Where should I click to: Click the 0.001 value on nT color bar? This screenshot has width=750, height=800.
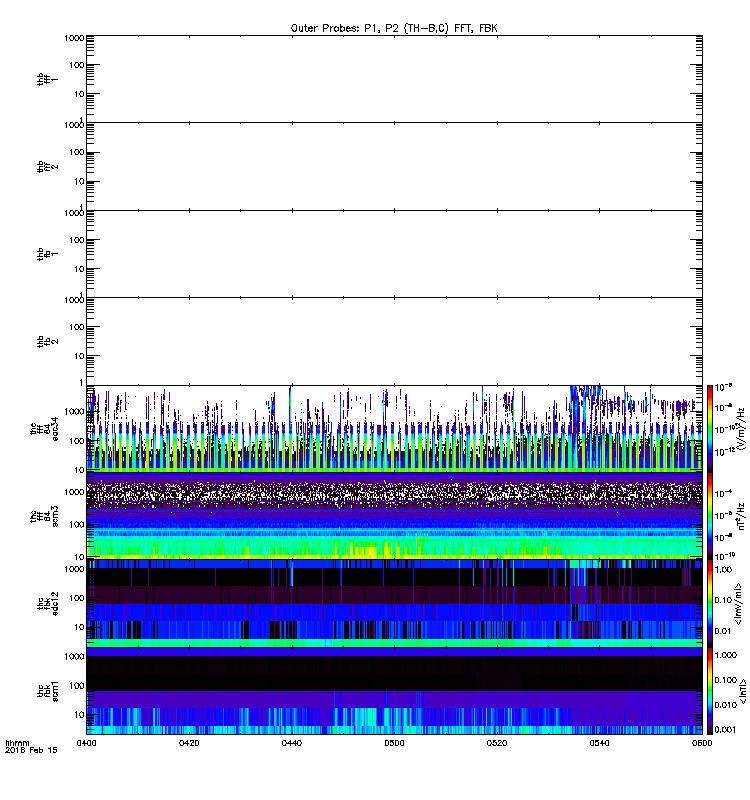point(726,730)
